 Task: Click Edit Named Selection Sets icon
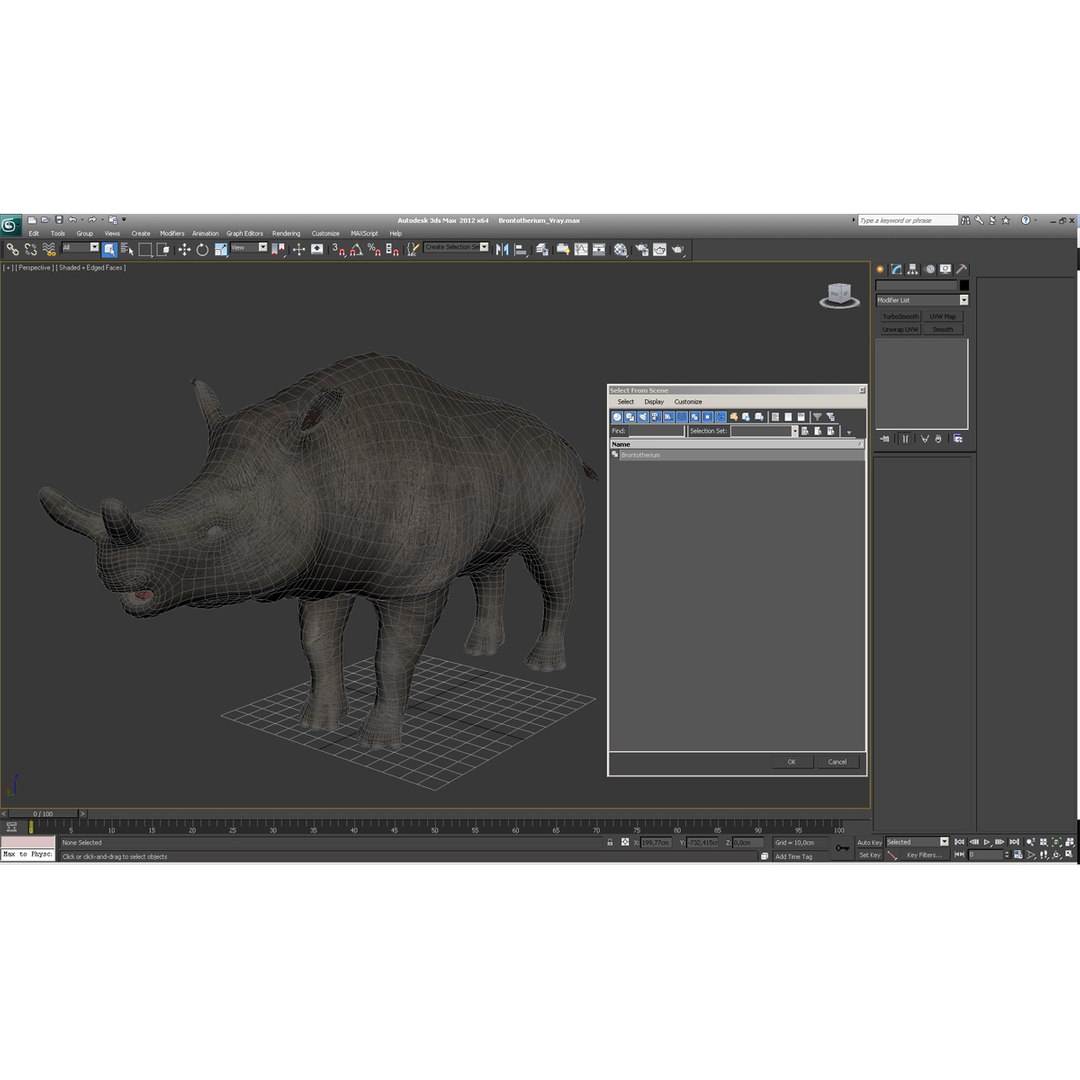click(x=412, y=249)
